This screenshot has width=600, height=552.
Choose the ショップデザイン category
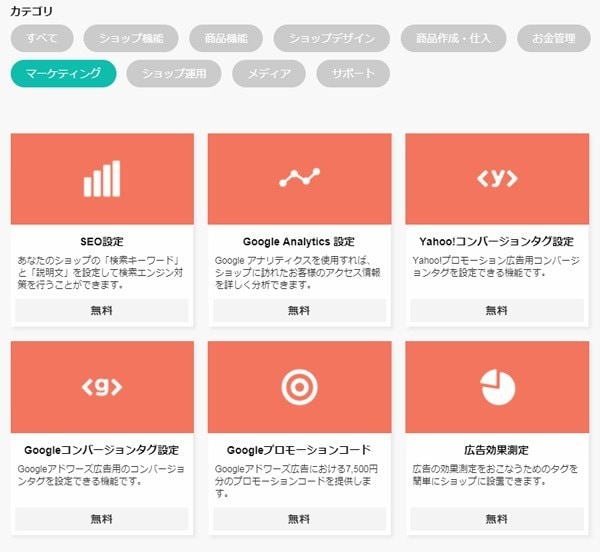(331, 38)
